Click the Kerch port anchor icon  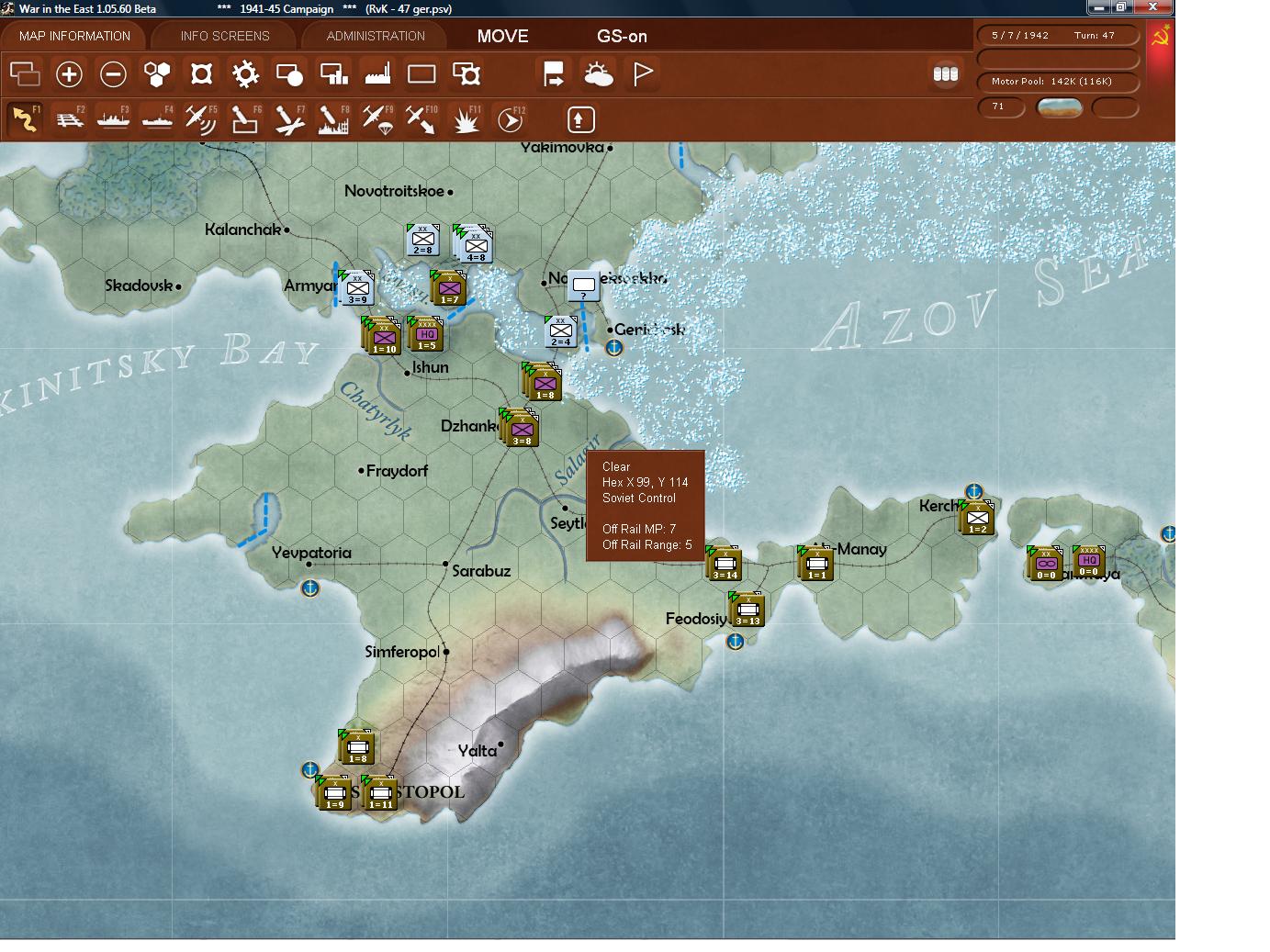tap(974, 492)
